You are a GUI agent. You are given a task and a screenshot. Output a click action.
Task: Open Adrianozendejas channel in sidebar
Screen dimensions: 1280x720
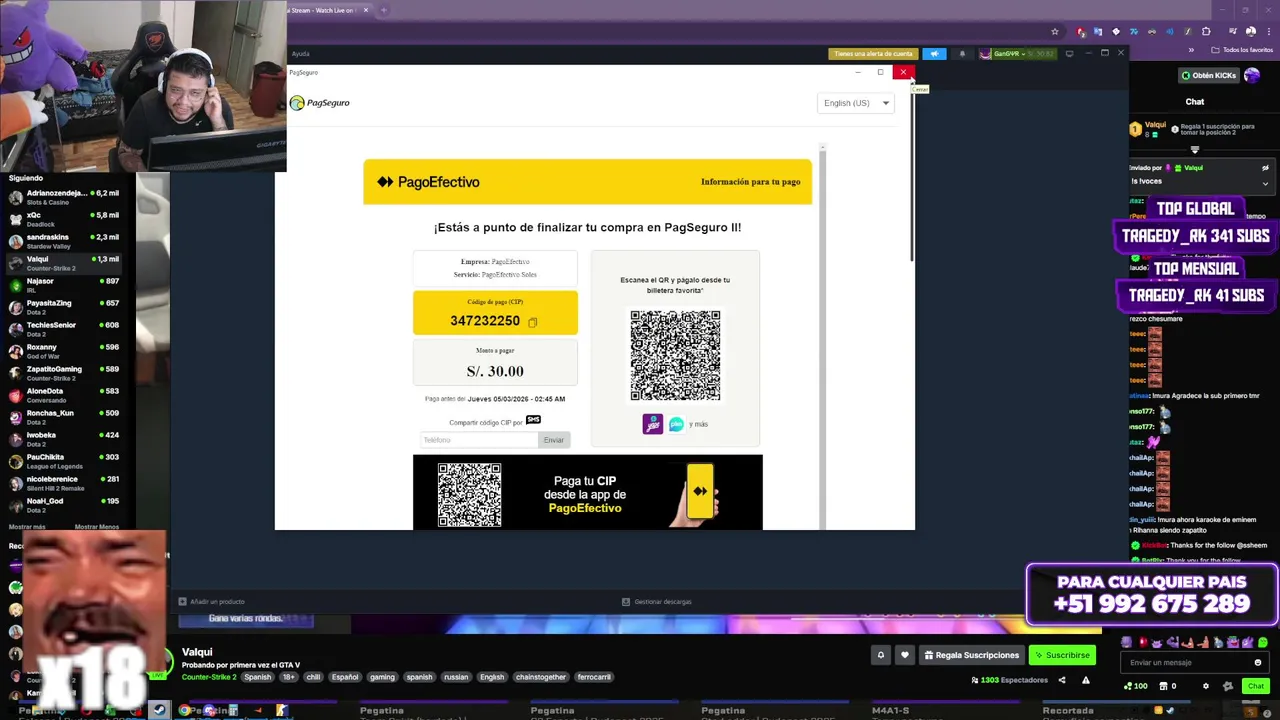pyautogui.click(x=64, y=197)
